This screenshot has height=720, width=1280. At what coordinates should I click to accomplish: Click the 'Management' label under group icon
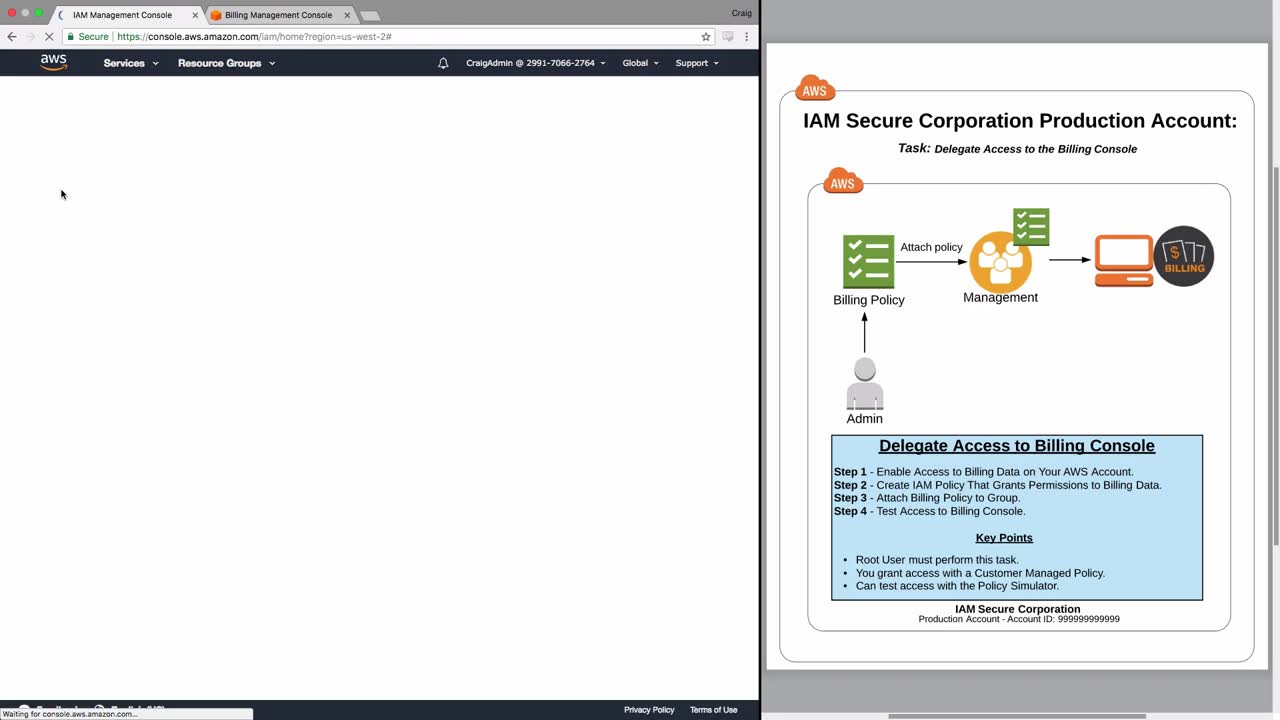tap(1000, 297)
